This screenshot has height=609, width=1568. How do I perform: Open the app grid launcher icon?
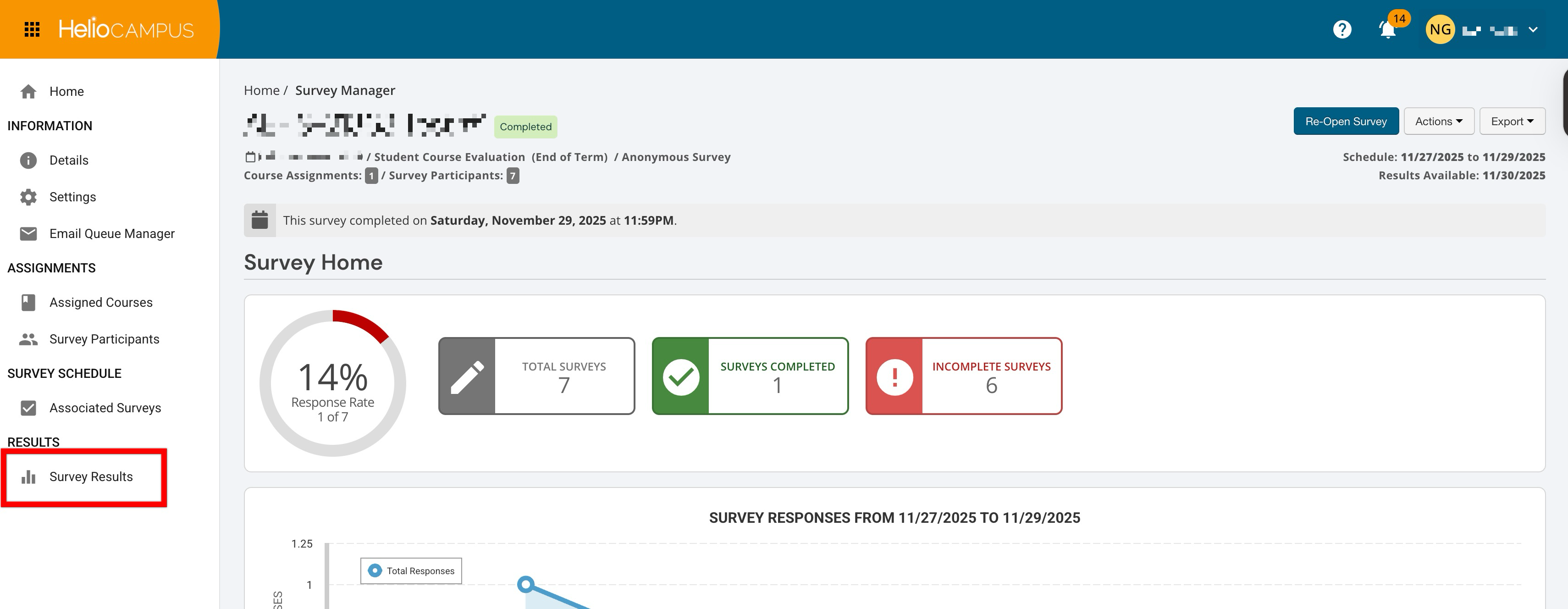coord(32,29)
